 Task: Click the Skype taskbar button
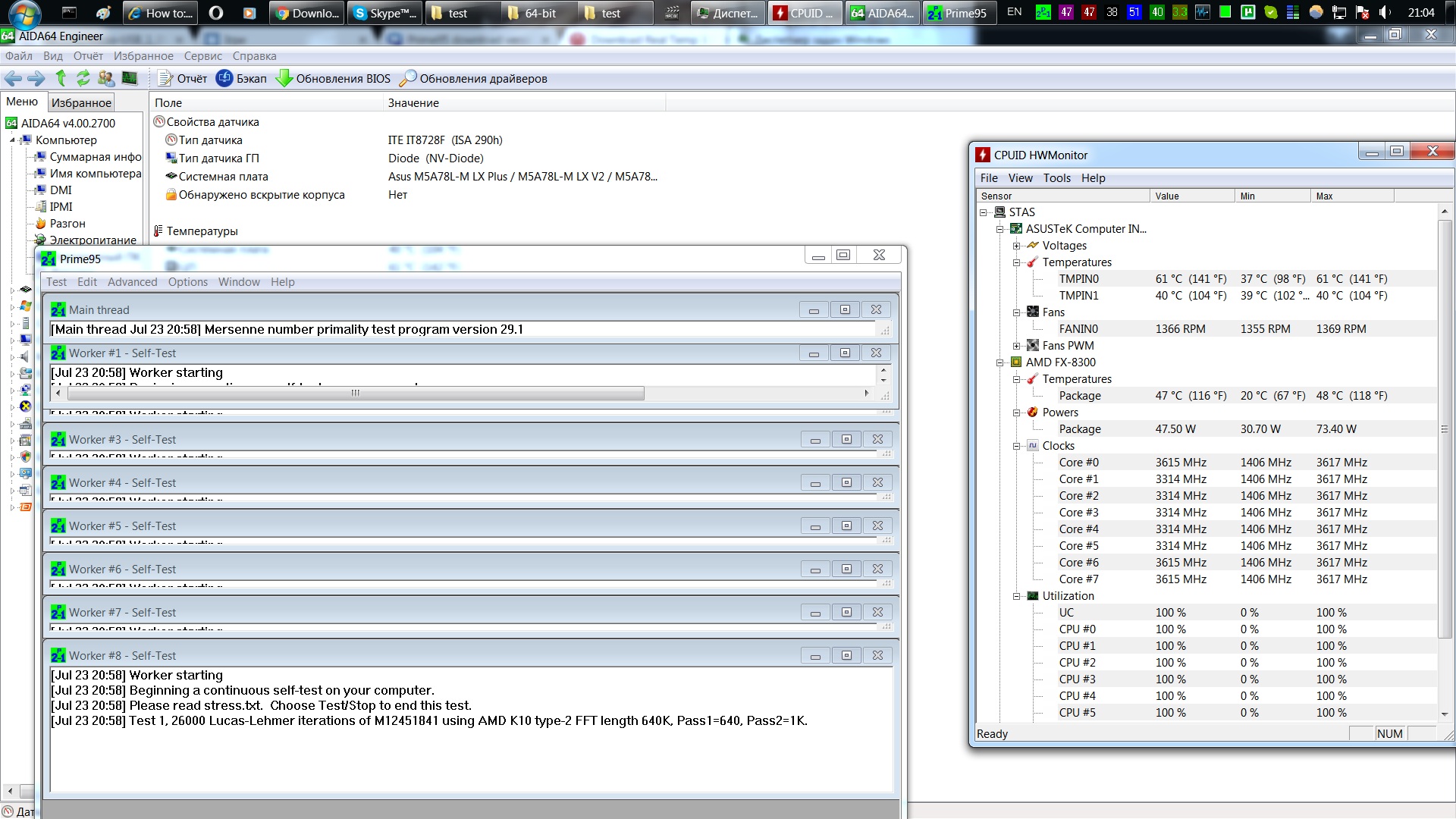[x=384, y=13]
